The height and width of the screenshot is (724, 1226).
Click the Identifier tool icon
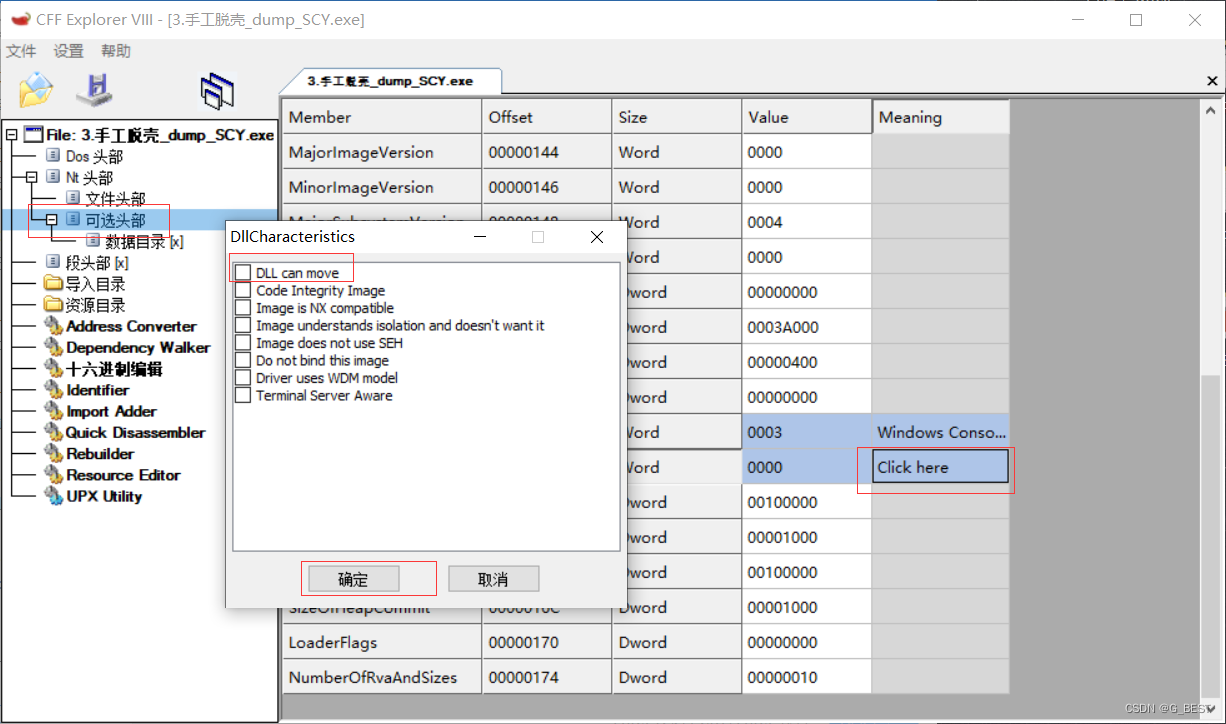coord(54,390)
